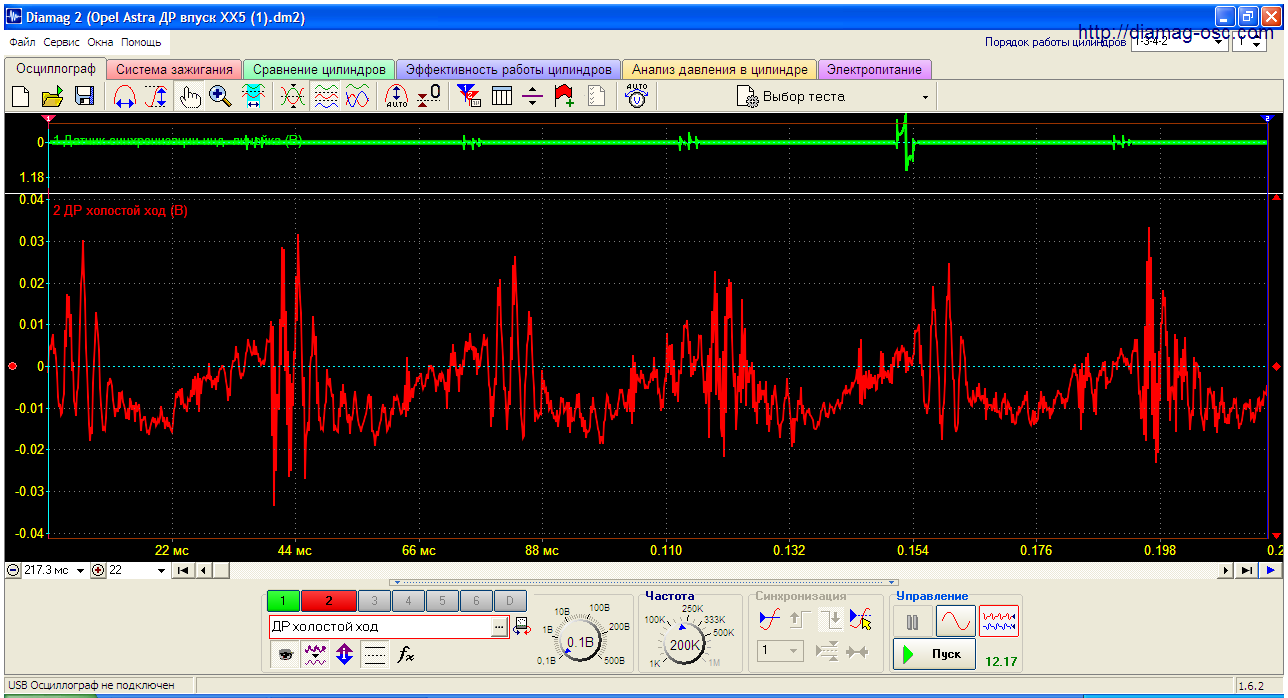This screenshot has height=698, width=1288.
Task: Click the overlaid red-blue waves icon
Action: (357, 97)
